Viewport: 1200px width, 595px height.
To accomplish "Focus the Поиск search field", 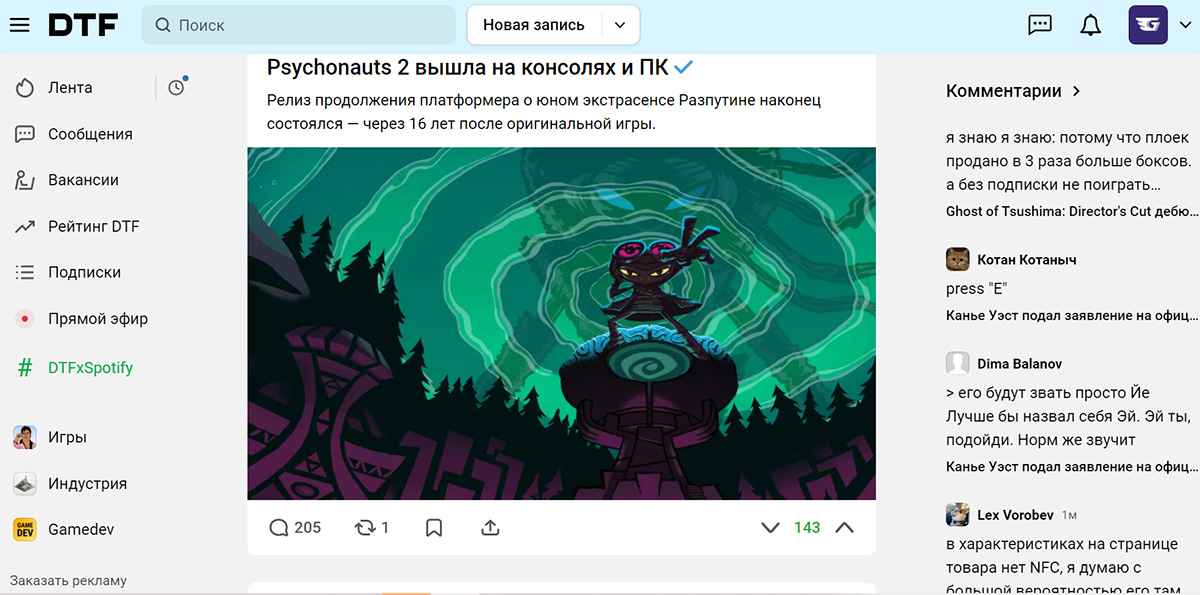I will [x=299, y=25].
